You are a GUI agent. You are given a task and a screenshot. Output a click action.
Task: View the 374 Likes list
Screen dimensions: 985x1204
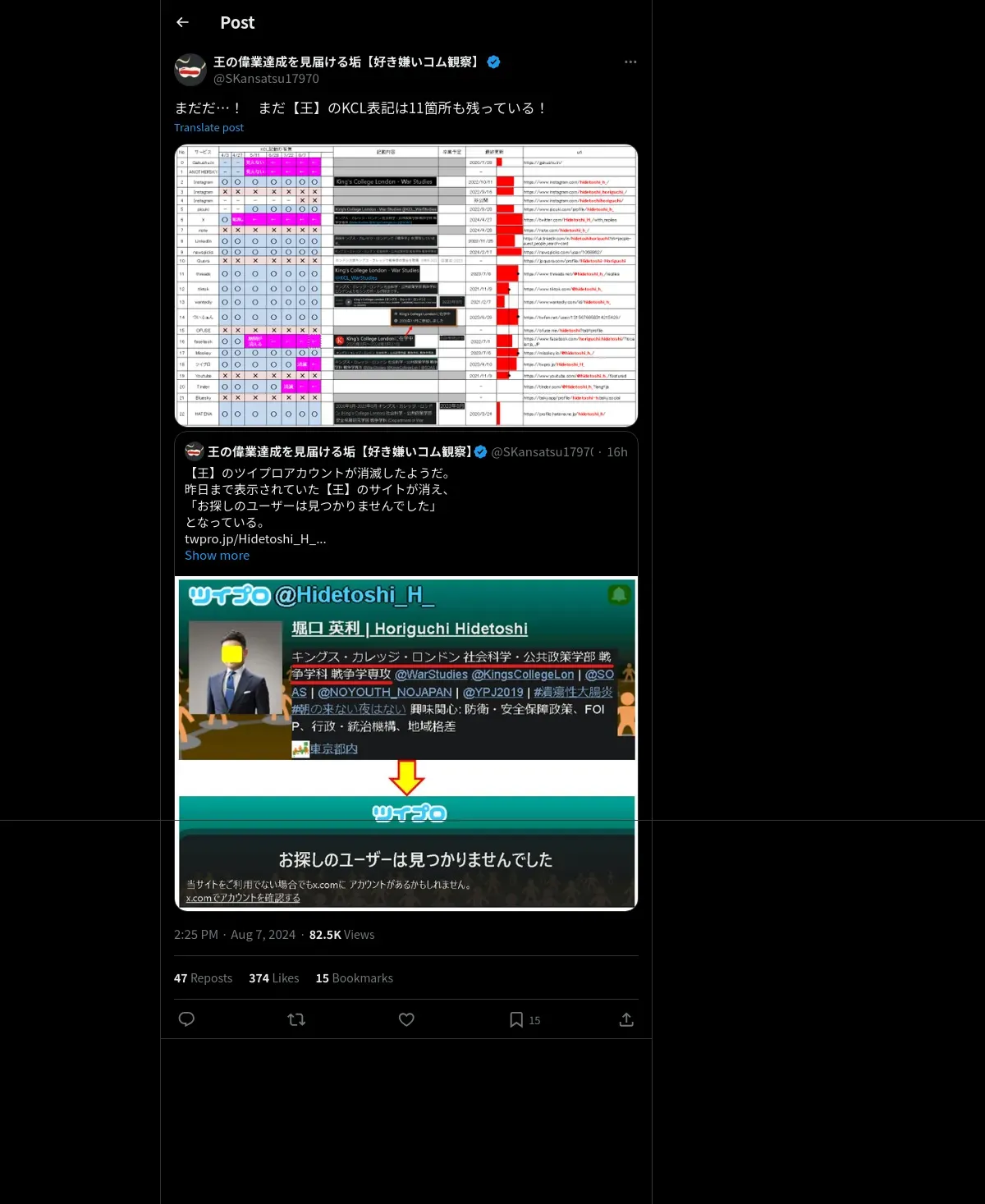[x=274, y=978]
